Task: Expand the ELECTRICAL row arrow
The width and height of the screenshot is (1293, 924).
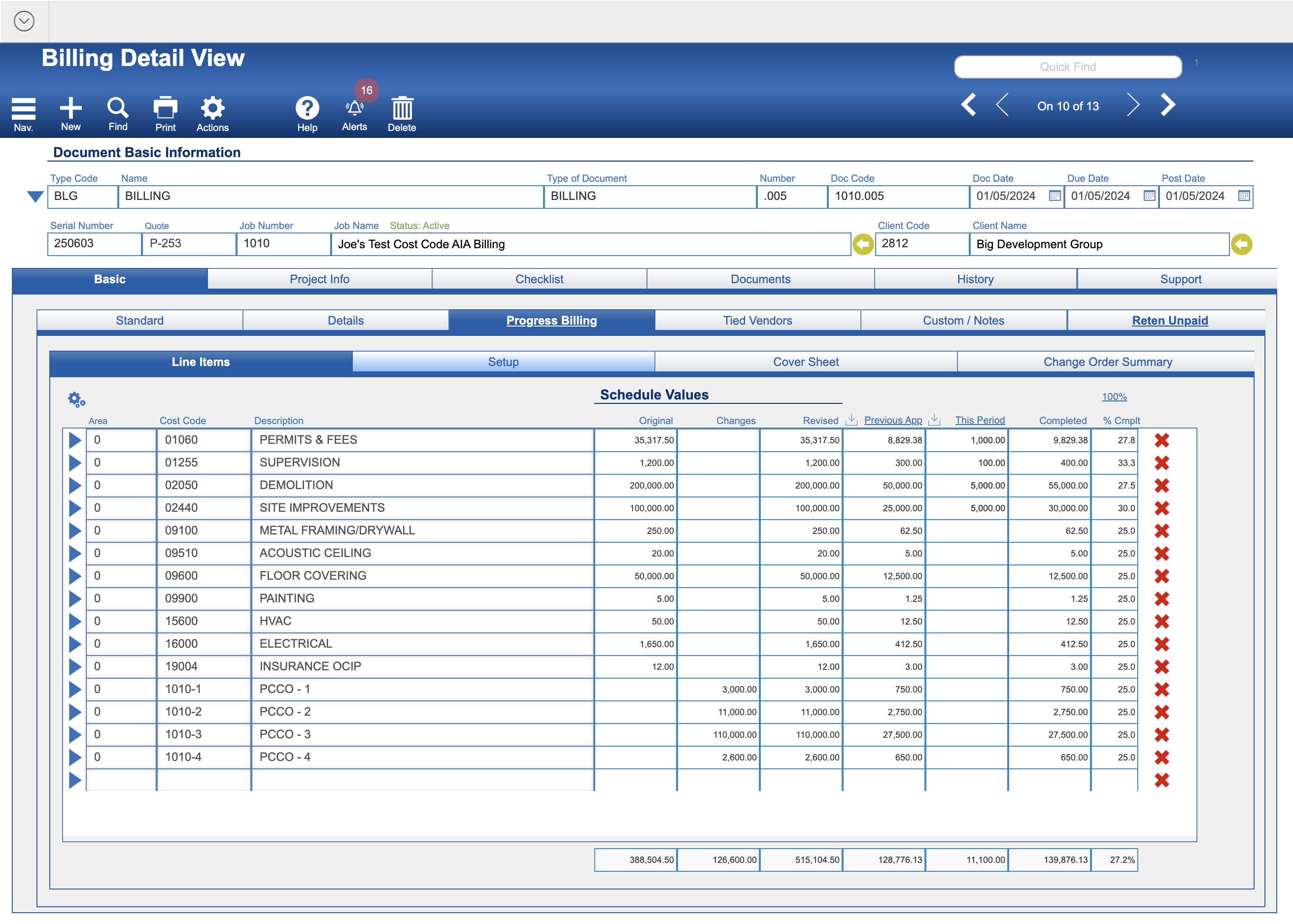Action: [74, 644]
